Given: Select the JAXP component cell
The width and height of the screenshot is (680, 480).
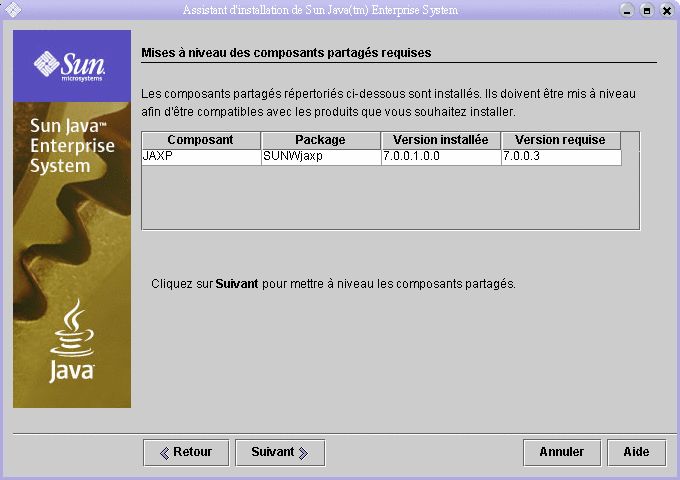Looking at the screenshot, I should [x=201, y=157].
